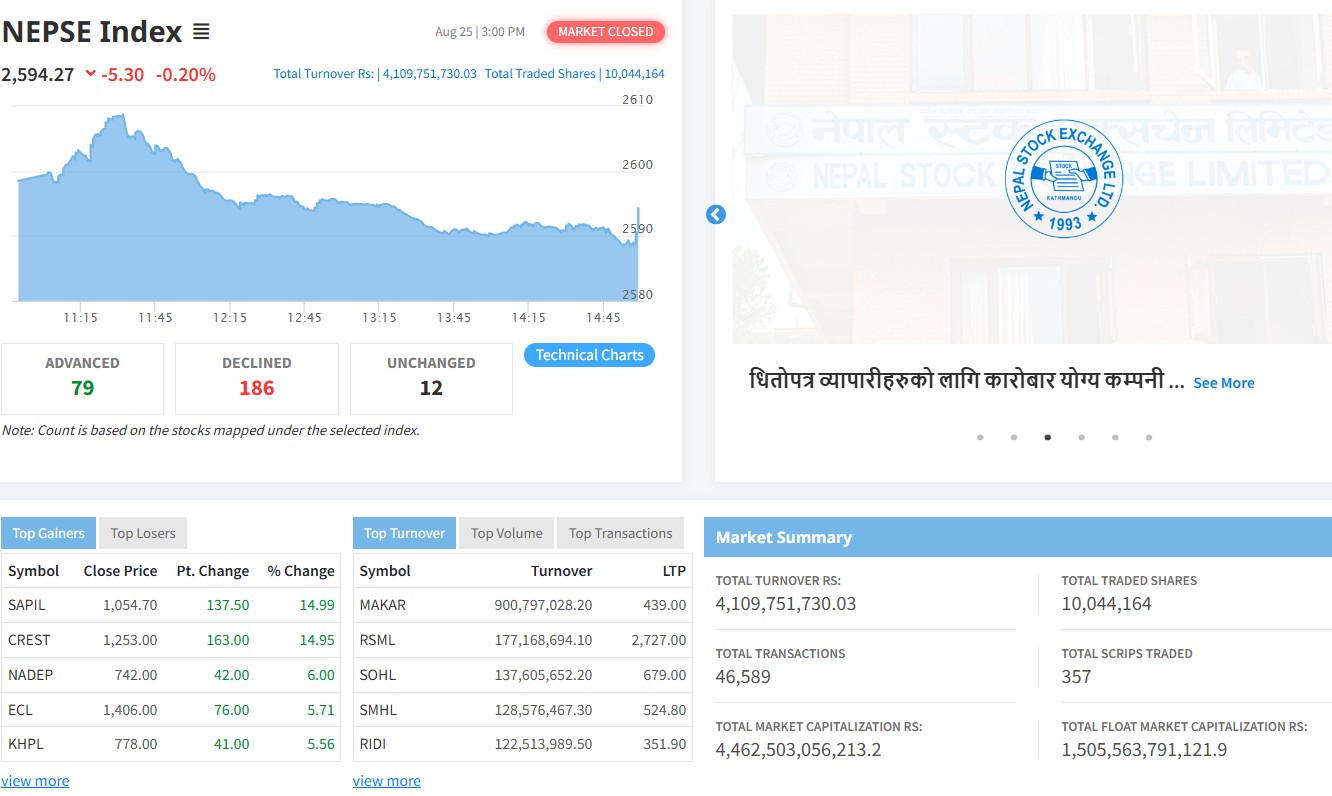Click the MARKET CLOSED status badge
1332x796 pixels.
tap(606, 32)
